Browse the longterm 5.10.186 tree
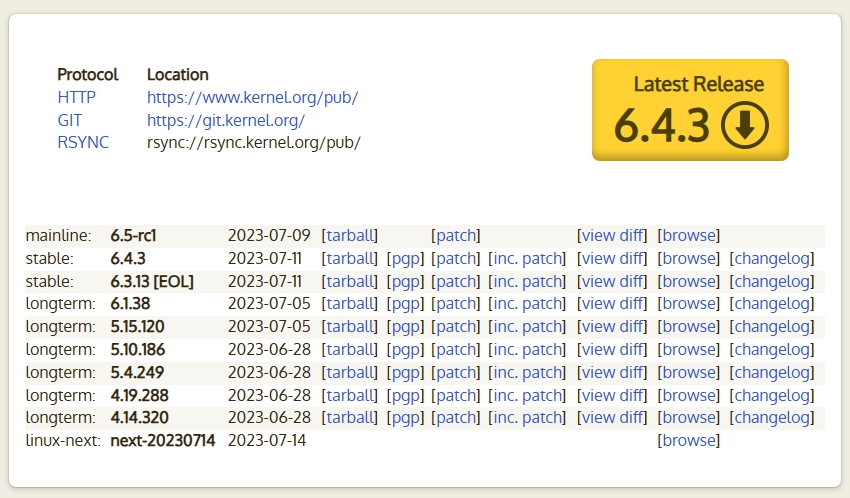Viewport: 850px width, 498px height. click(688, 350)
